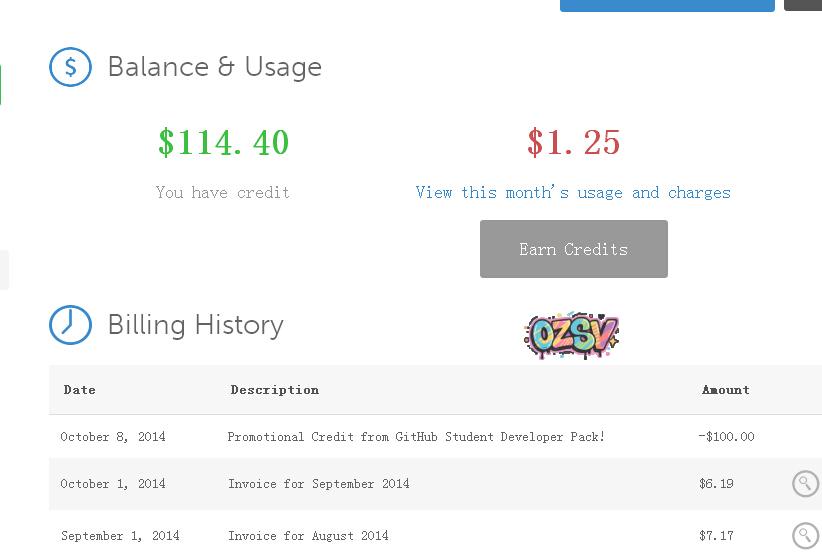Click the blue button at the top
This screenshot has height=560, width=822.
[667, 5]
